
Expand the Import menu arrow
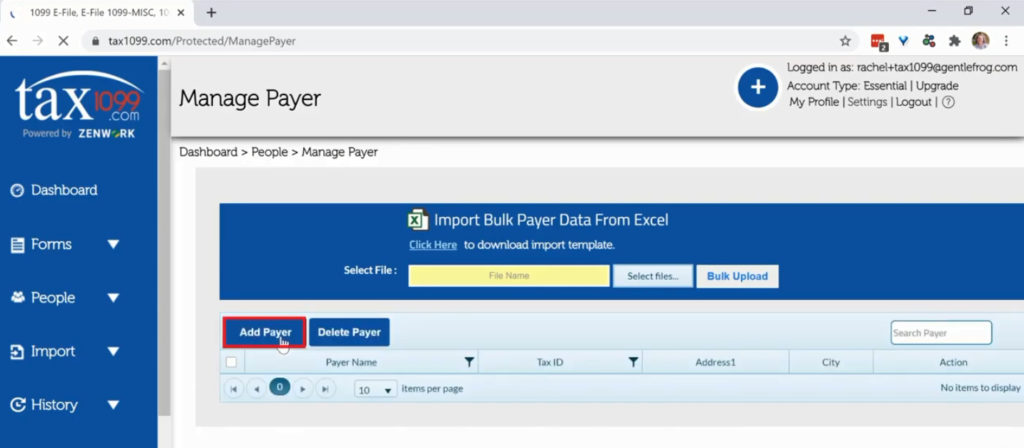pos(114,352)
